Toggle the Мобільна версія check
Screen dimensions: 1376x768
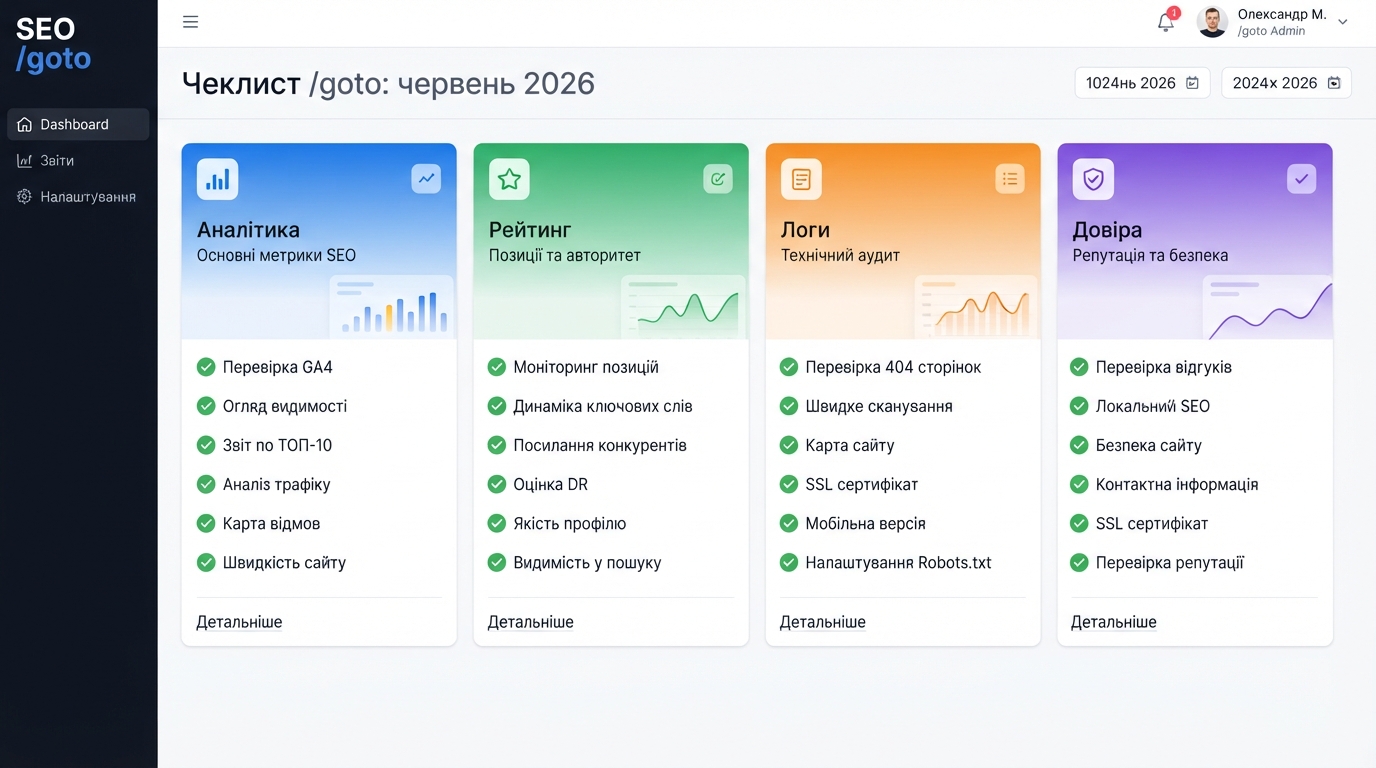pos(789,523)
